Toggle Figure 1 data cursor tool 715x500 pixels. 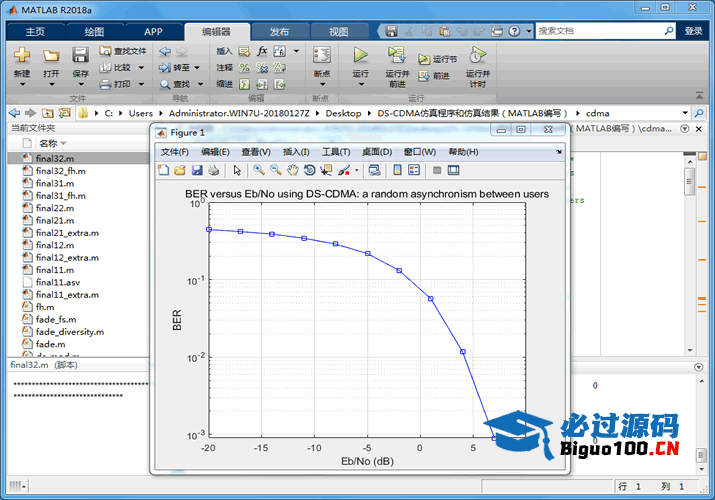tap(326, 170)
